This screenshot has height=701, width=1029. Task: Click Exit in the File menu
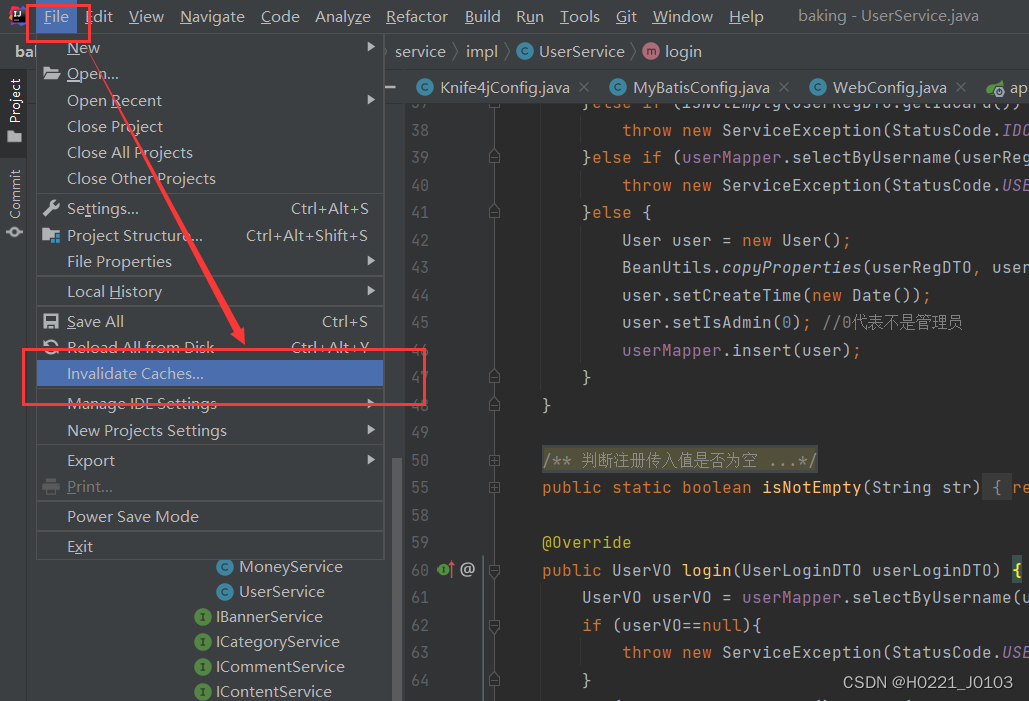coord(79,546)
